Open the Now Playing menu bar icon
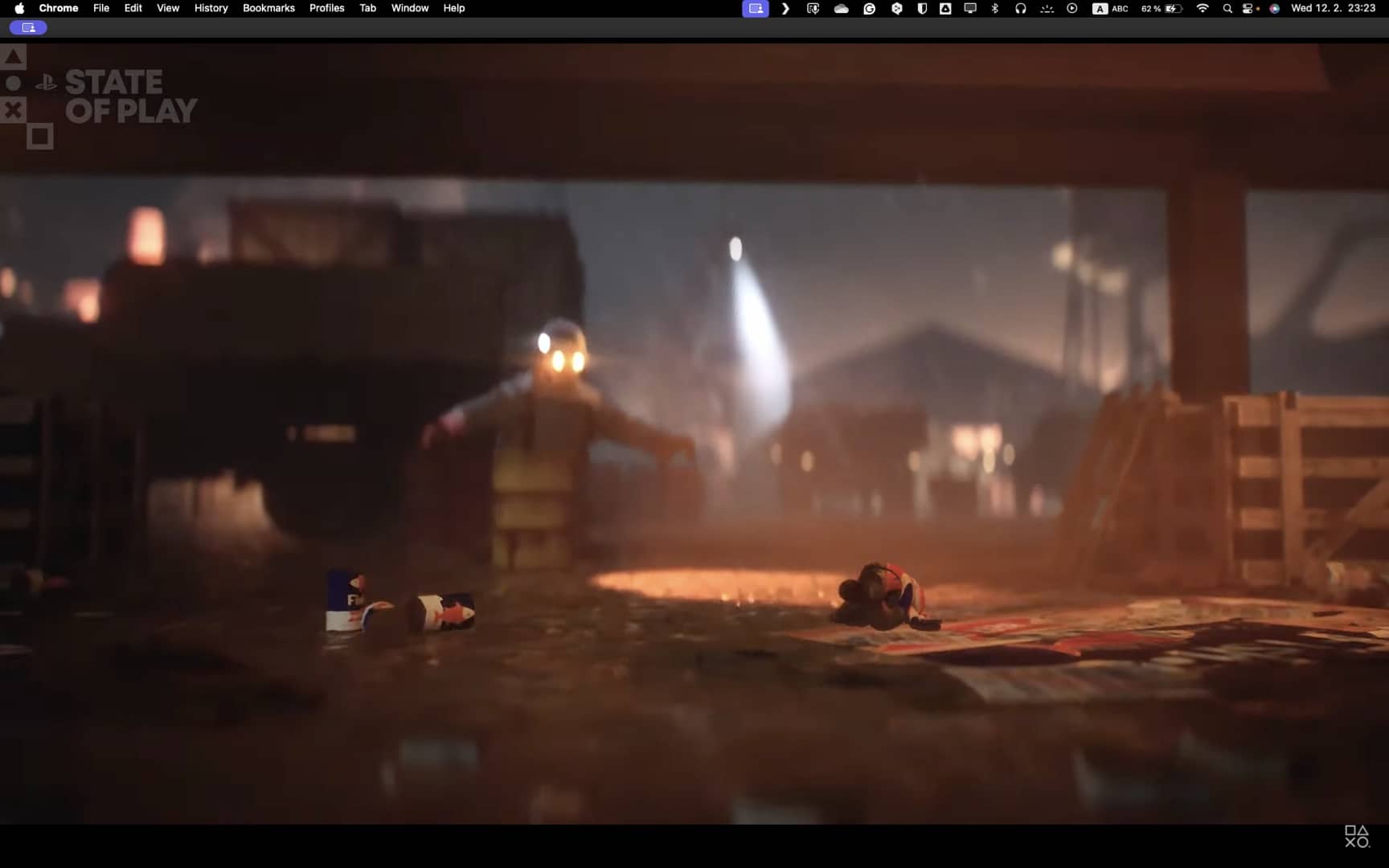 coord(1072,8)
